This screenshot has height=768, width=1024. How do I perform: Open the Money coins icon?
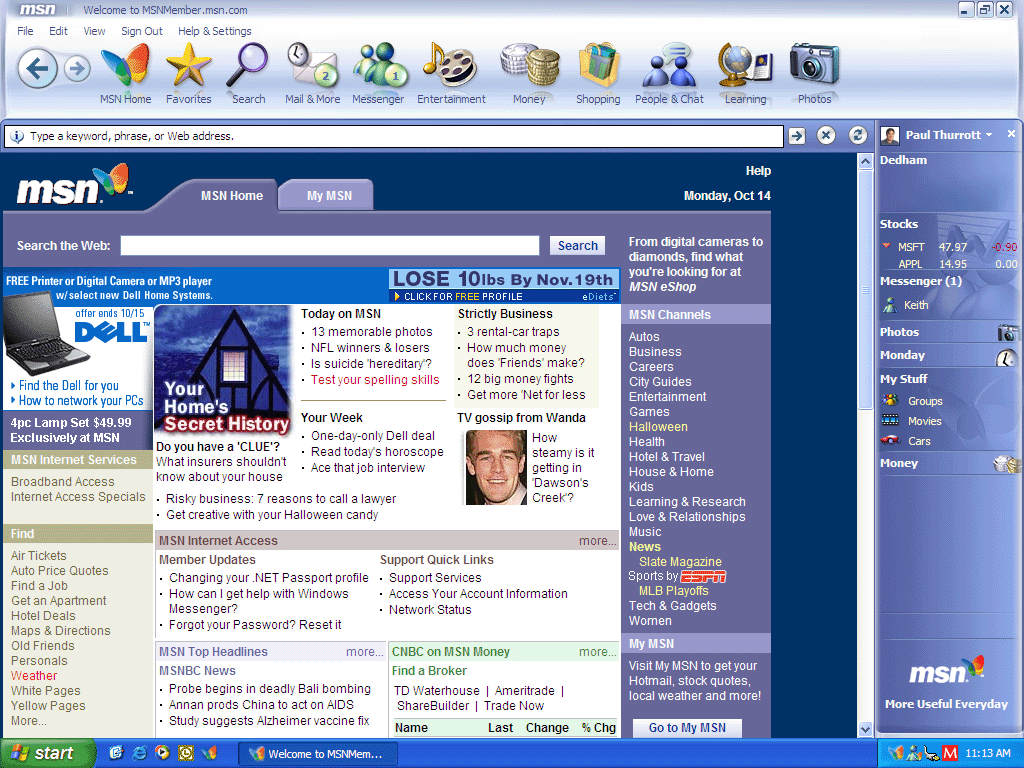tap(529, 68)
